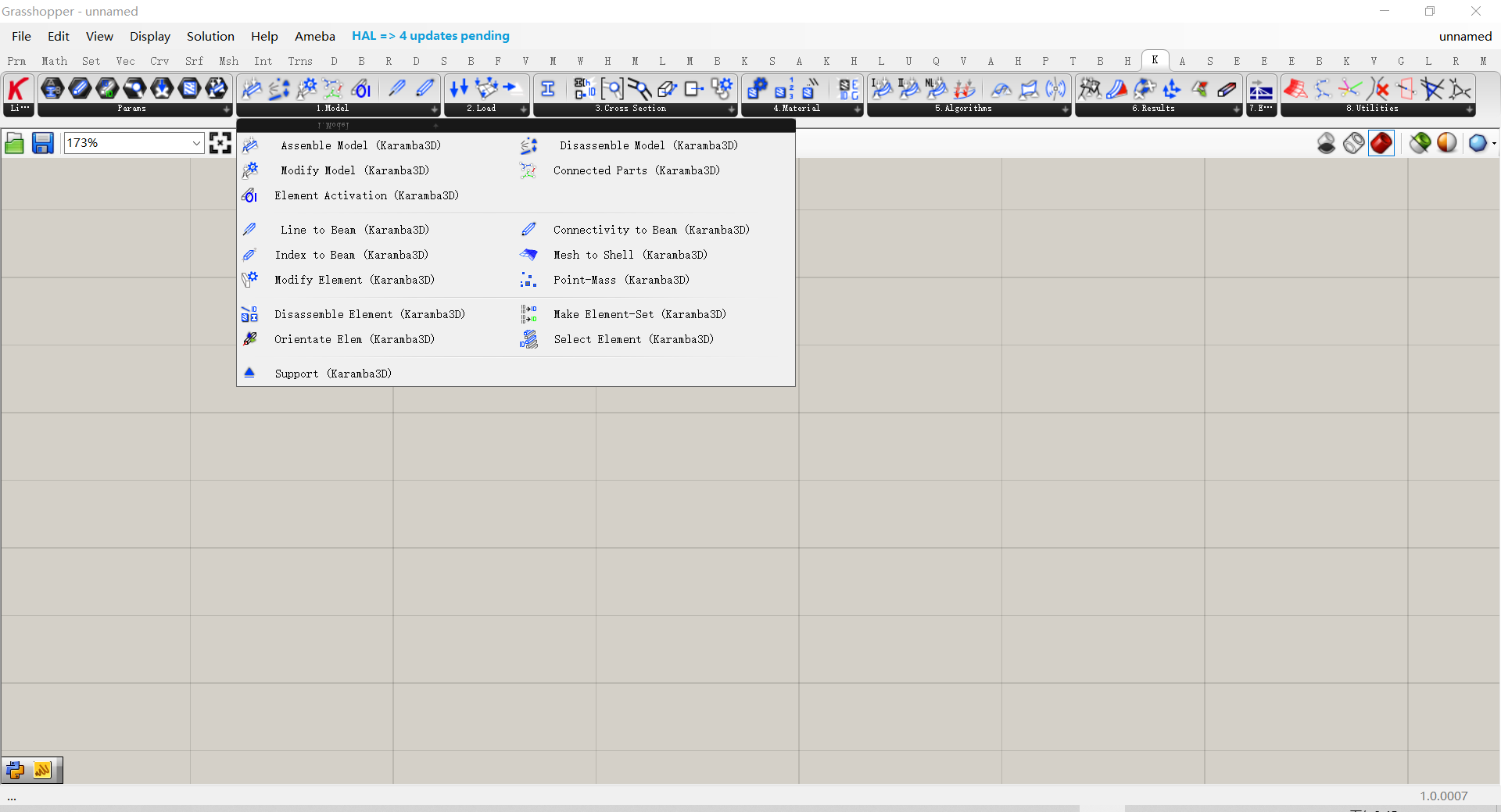
Task: Click the Python icon at bottom left
Action: pyautogui.click(x=15, y=771)
